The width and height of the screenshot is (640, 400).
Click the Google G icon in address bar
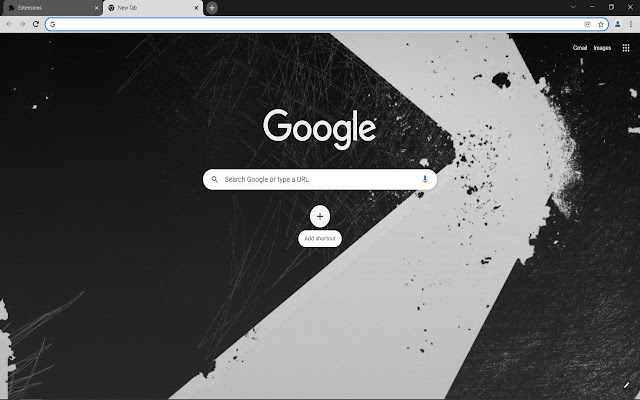pyautogui.click(x=52, y=24)
